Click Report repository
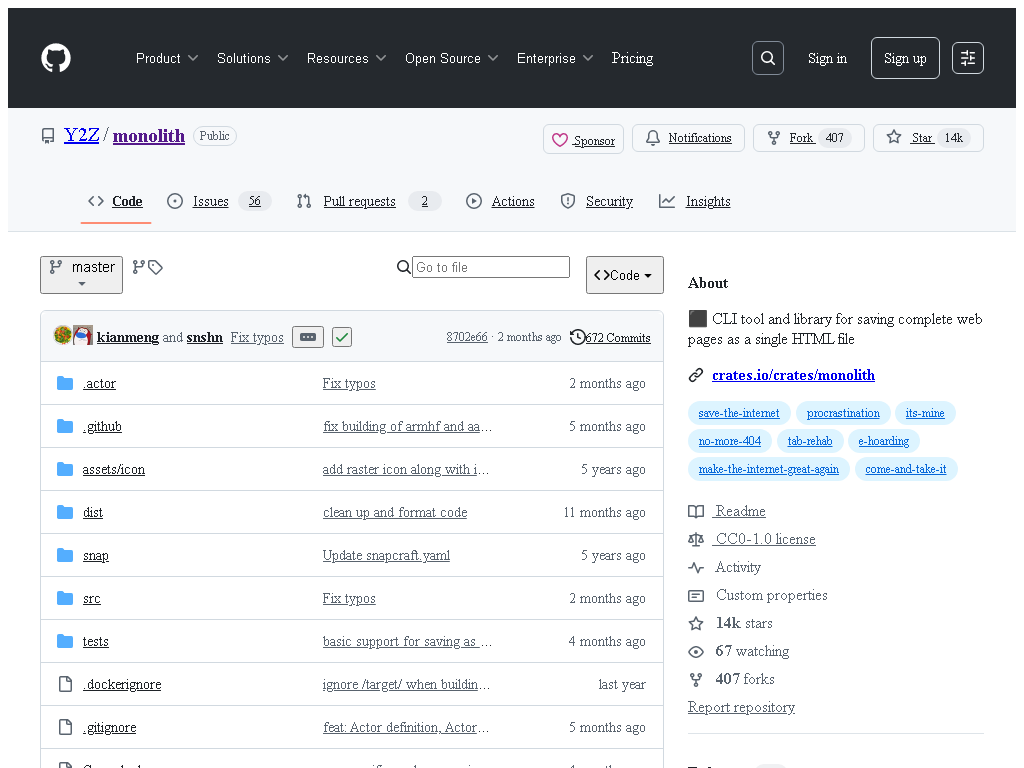Viewport: 1024px width, 768px height. tap(741, 707)
